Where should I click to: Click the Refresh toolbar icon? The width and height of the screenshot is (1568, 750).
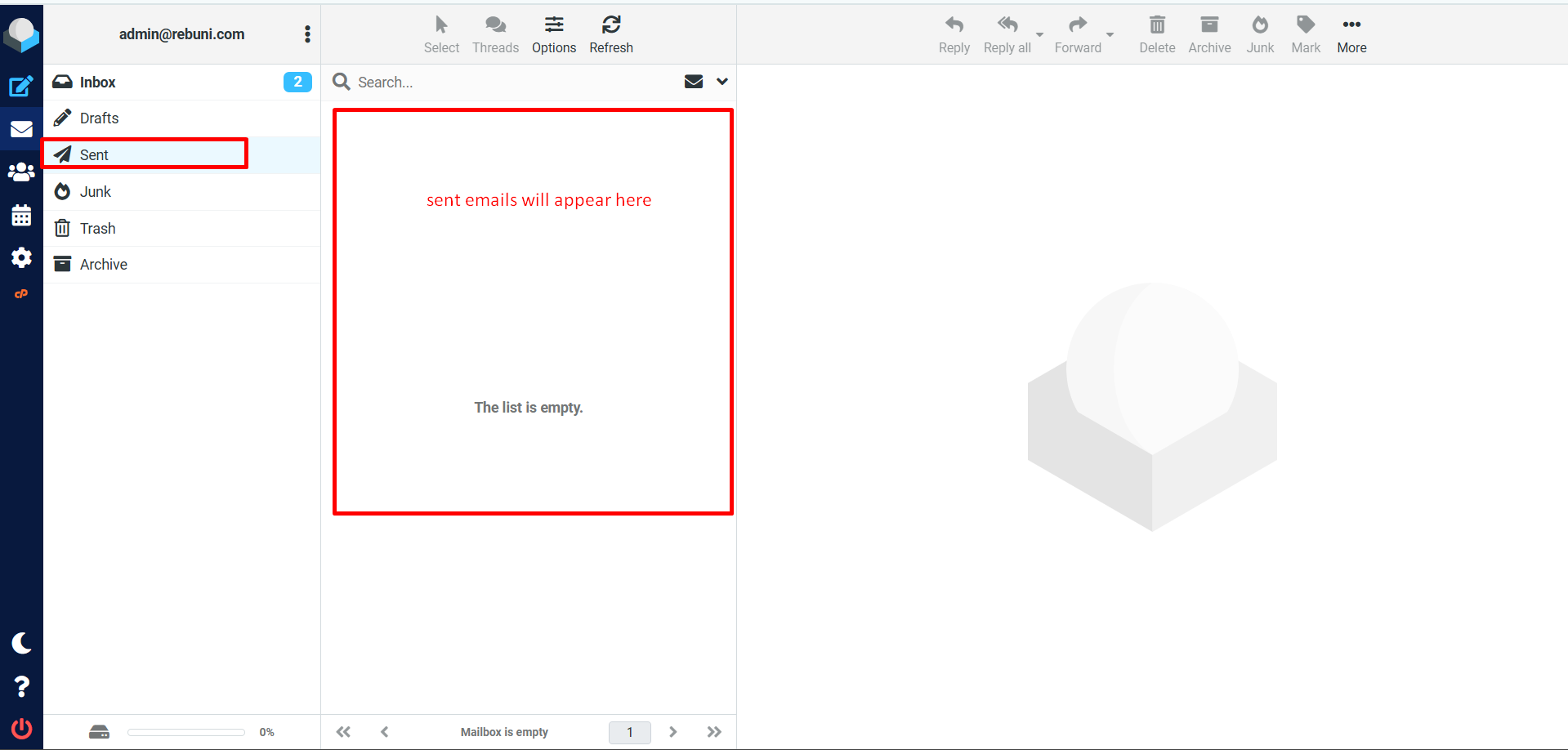610,34
